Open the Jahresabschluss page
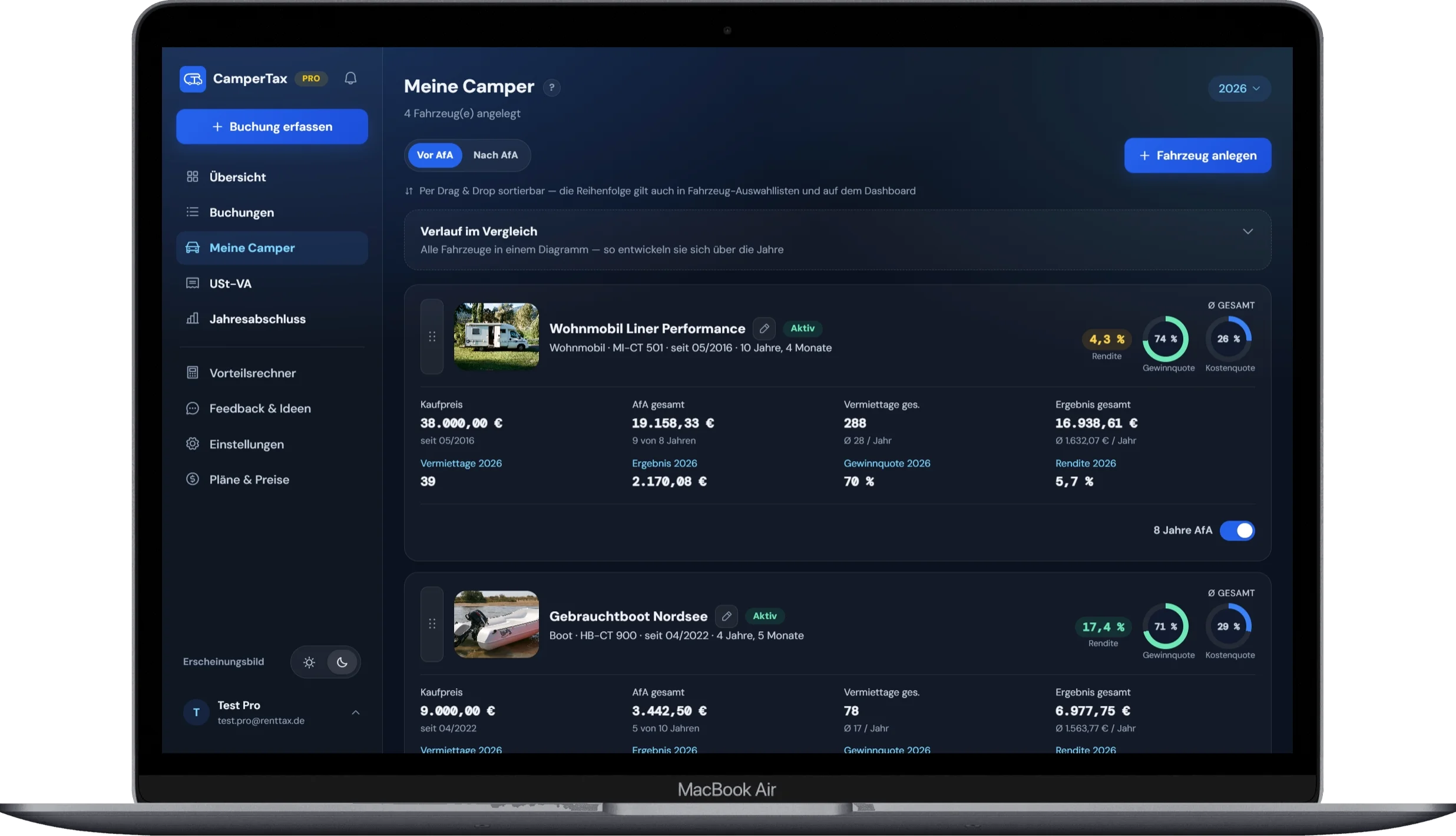Image resolution: width=1456 pixels, height=836 pixels. [272, 319]
